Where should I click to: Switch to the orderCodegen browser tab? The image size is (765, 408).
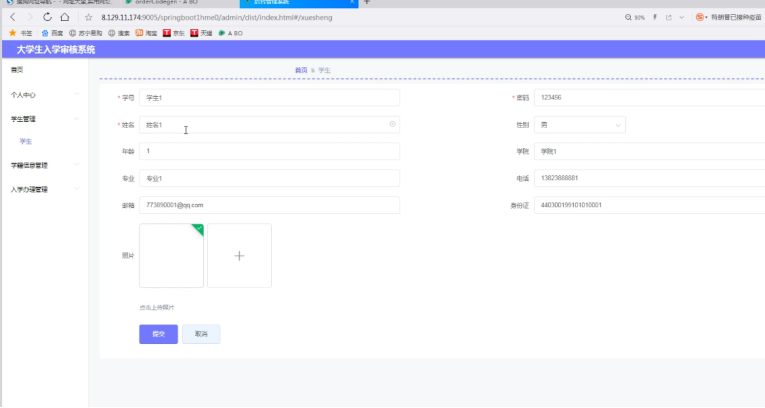pyautogui.click(x=166, y=2)
